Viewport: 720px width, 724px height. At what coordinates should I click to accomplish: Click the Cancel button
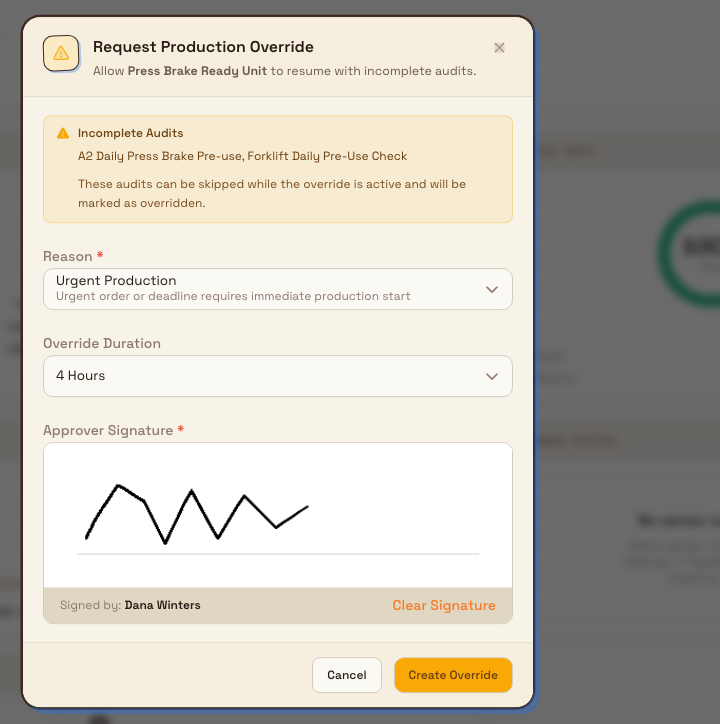click(346, 675)
